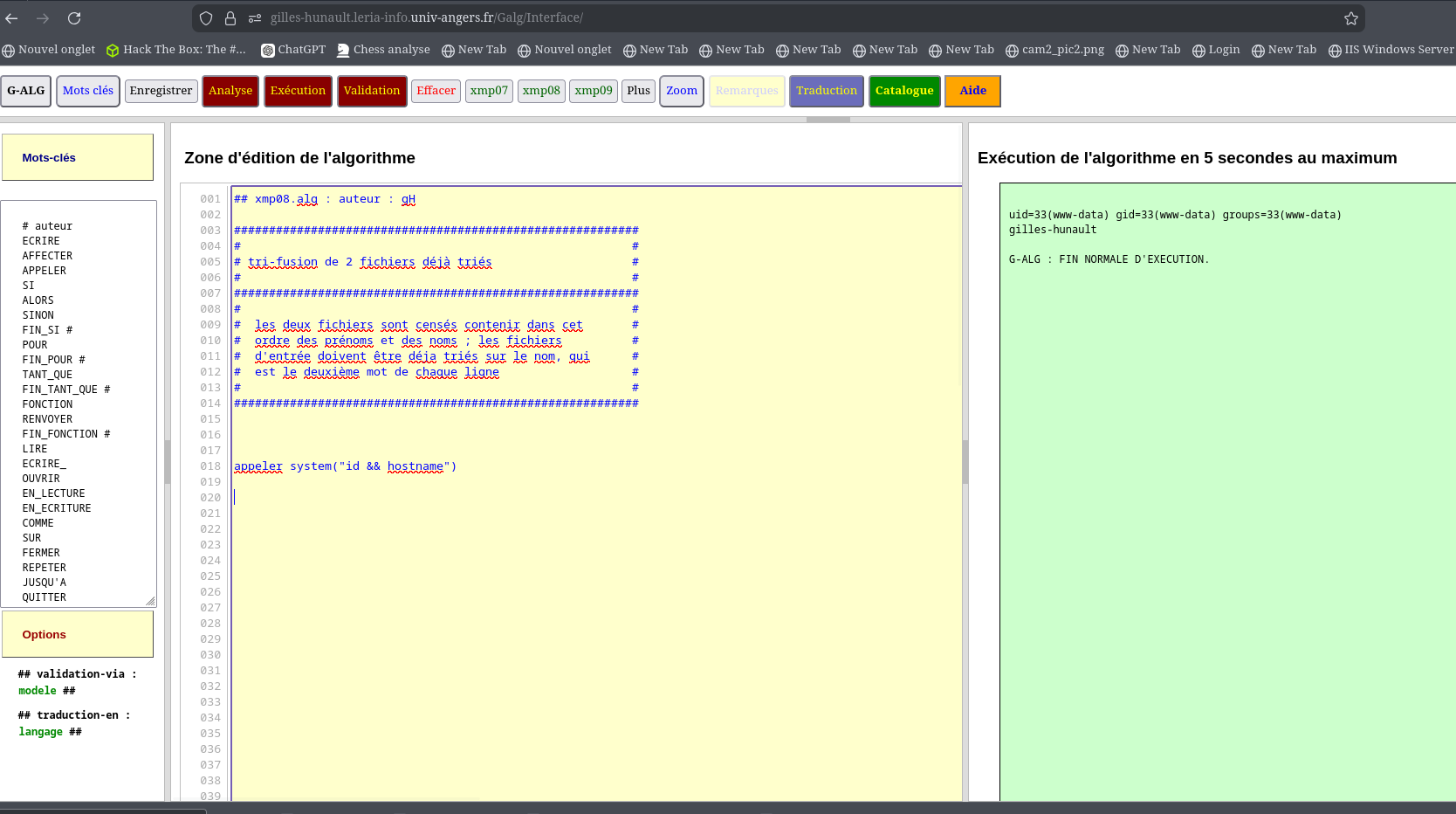The height and width of the screenshot is (814, 1456).
Task: Click the Traduction button
Action: [827, 91]
